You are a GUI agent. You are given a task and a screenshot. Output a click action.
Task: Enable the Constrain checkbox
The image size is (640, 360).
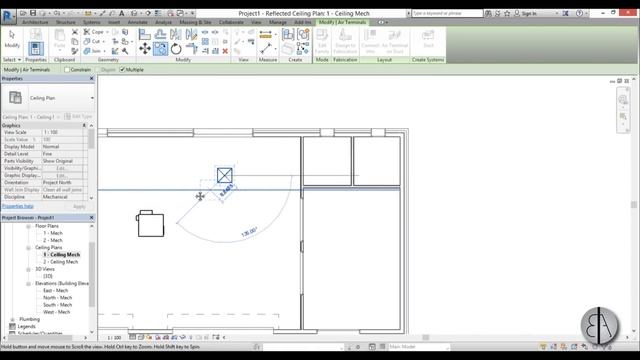coord(67,70)
